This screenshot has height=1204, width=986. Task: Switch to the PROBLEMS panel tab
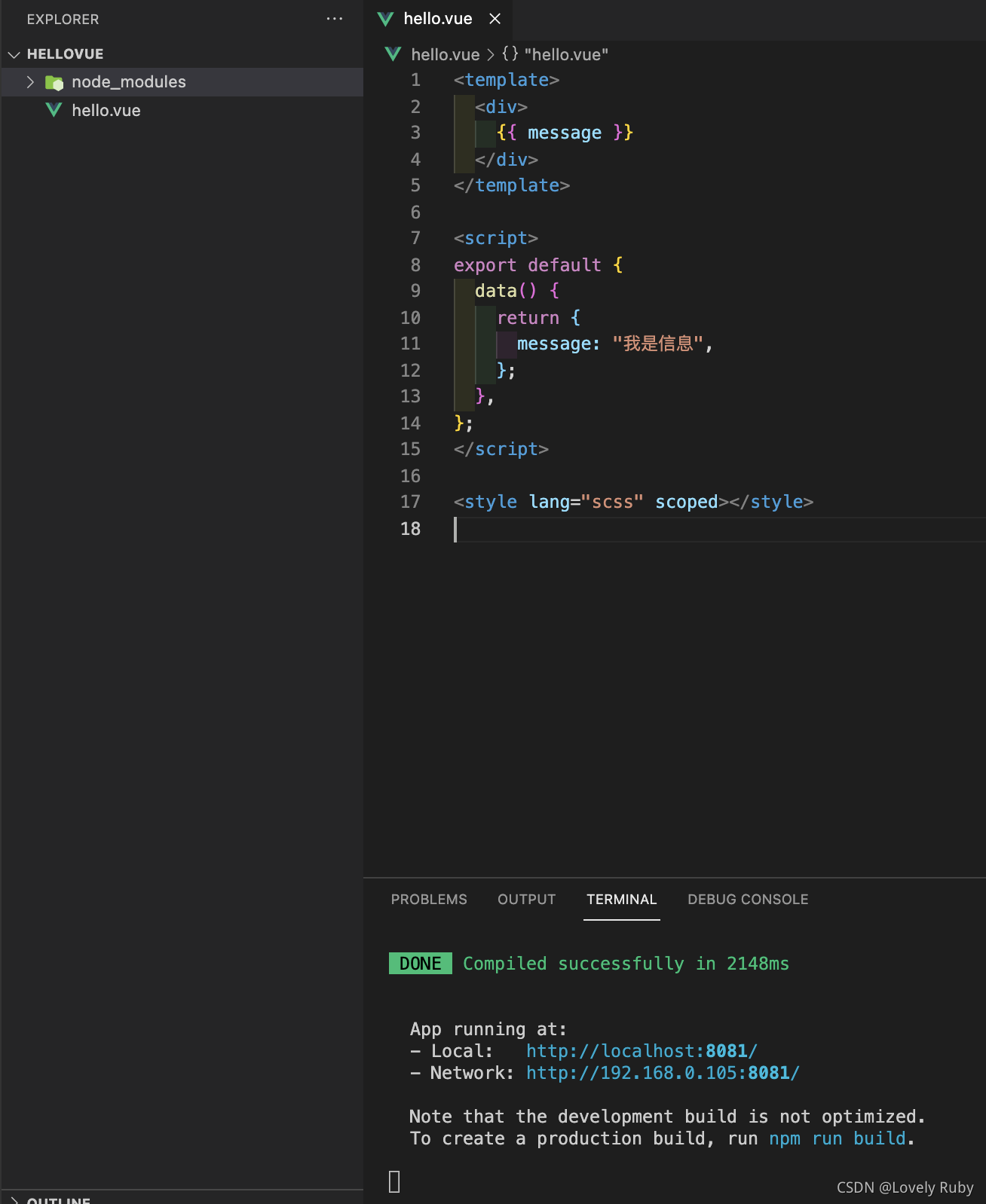click(429, 899)
